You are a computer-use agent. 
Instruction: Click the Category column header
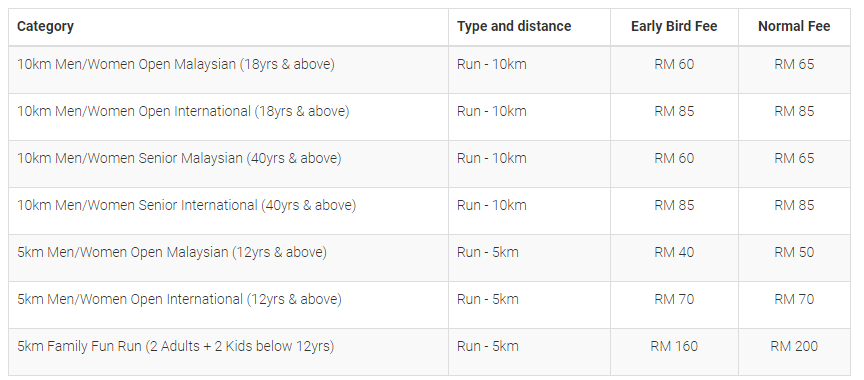pyautogui.click(x=45, y=26)
